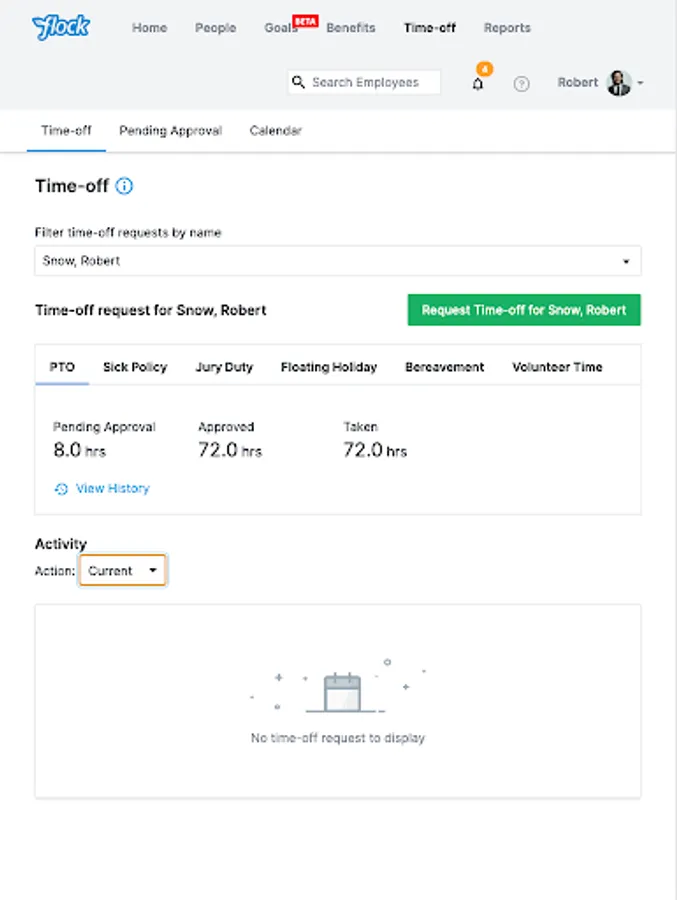Open the Calendar tab
This screenshot has height=900, width=677.
(275, 131)
